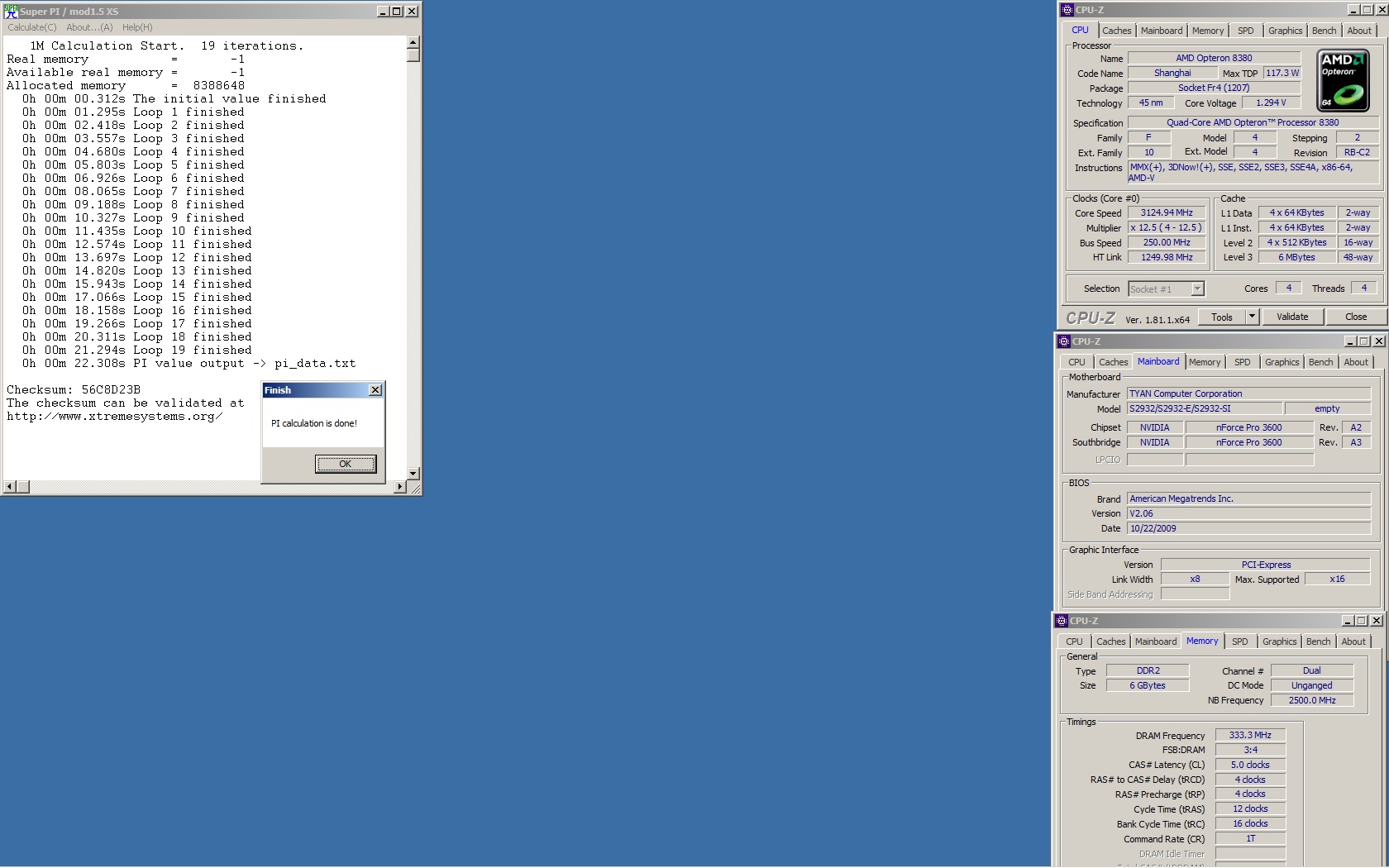Click the vertical scrollbar thumb in Super PI
This screenshot has height=868, width=1389.
pyautogui.click(x=413, y=55)
